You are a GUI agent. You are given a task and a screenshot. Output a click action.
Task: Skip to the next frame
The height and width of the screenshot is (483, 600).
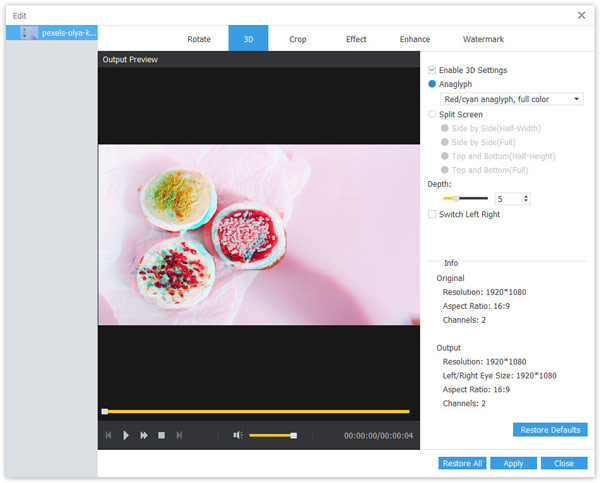pos(179,435)
